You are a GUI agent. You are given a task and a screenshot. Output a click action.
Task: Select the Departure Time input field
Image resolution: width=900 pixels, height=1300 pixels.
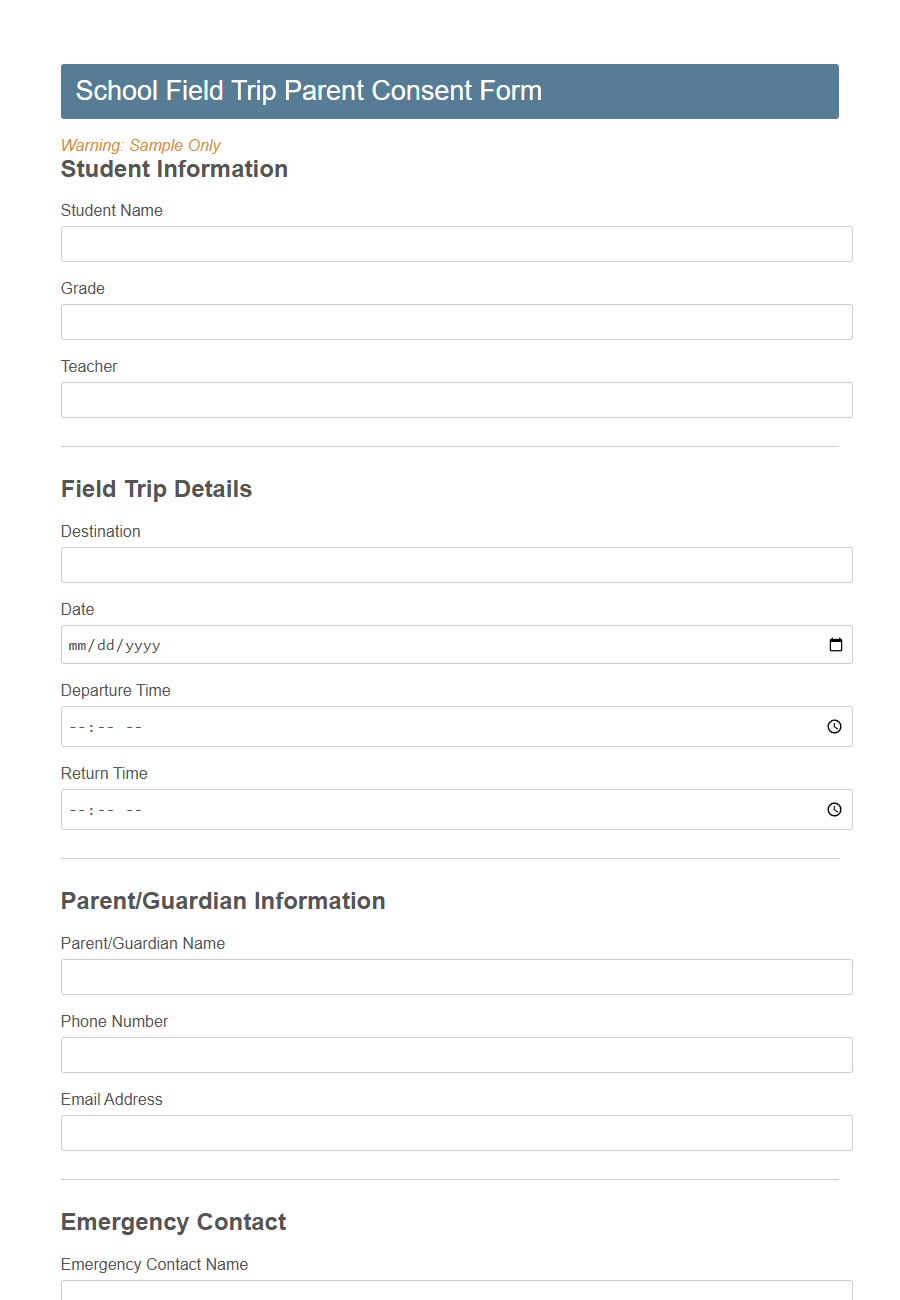point(400,727)
